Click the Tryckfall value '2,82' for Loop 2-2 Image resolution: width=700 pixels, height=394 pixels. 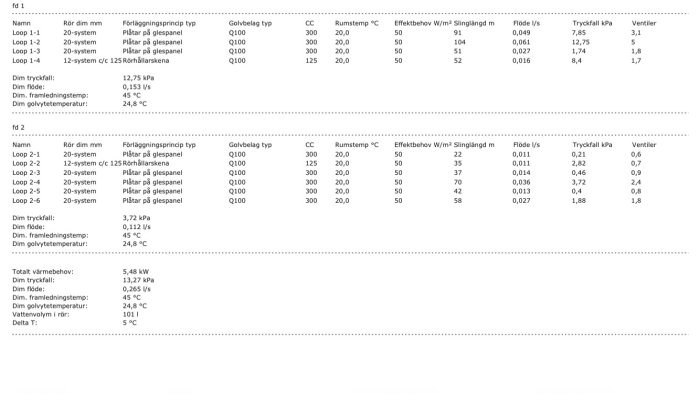tap(579, 163)
